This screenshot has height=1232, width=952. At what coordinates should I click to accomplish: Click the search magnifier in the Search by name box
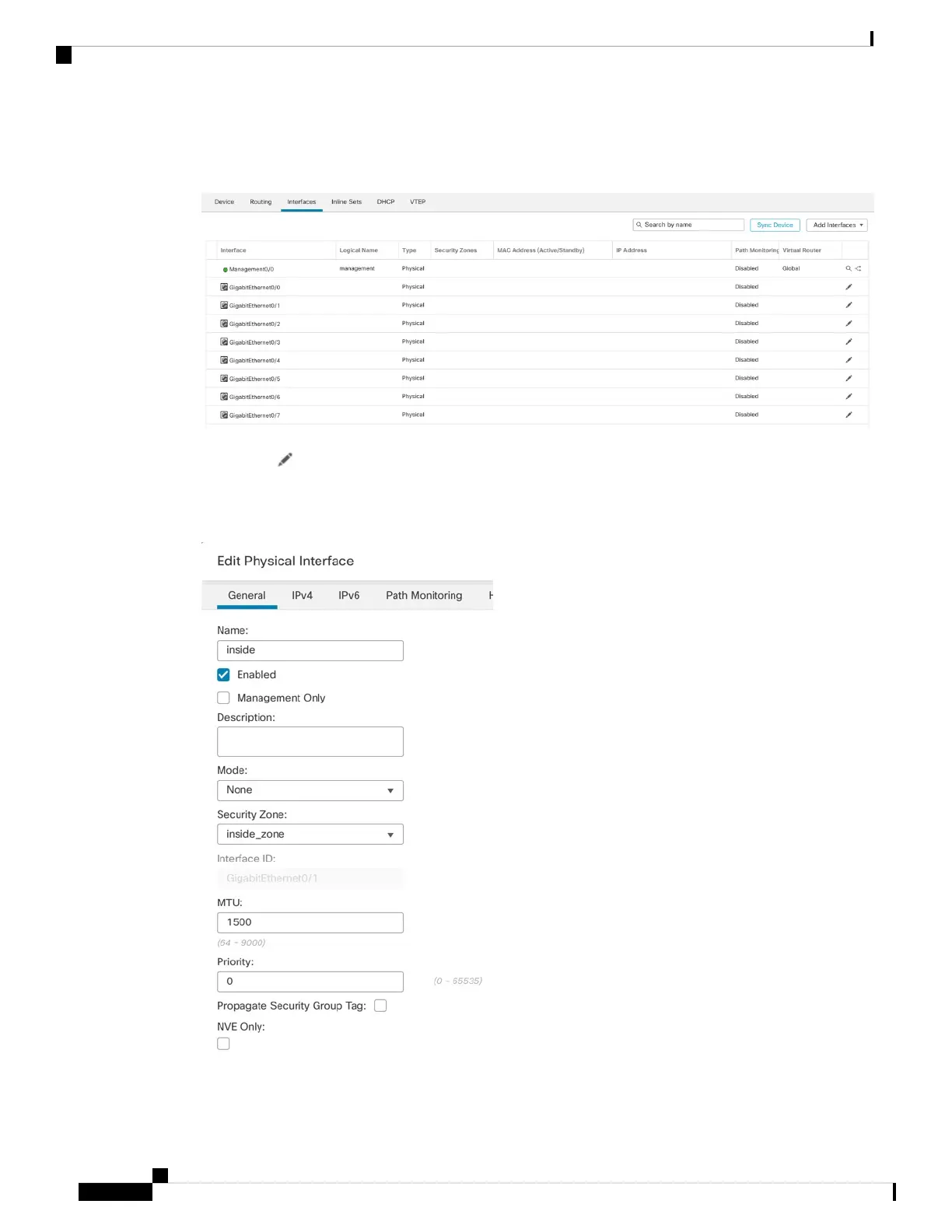pyautogui.click(x=639, y=225)
